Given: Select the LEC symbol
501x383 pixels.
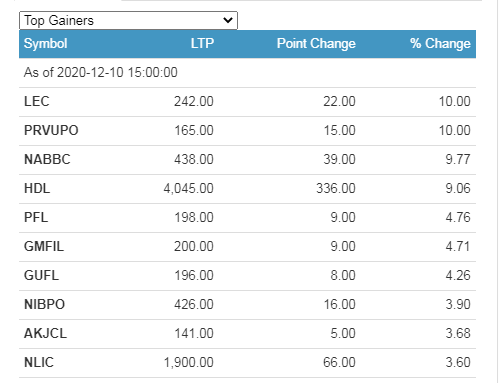Looking at the screenshot, I should (x=37, y=101).
